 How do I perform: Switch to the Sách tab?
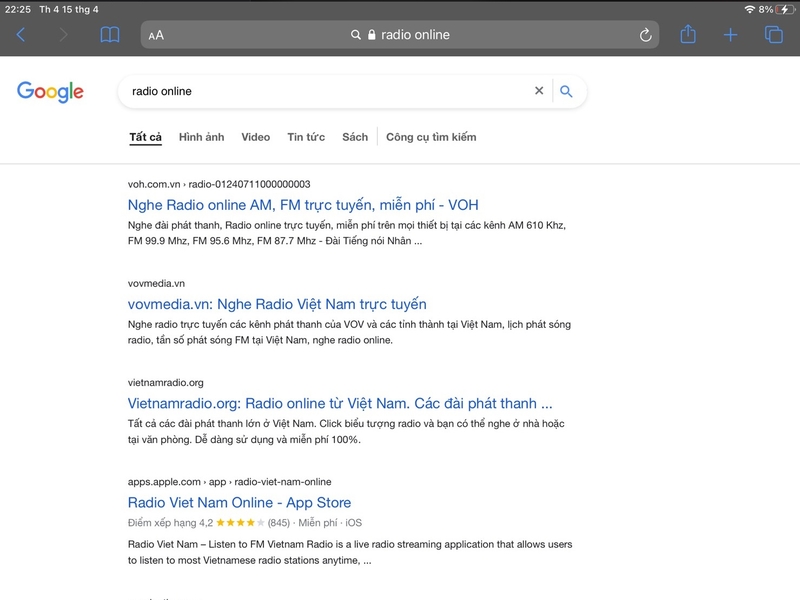pyautogui.click(x=355, y=137)
